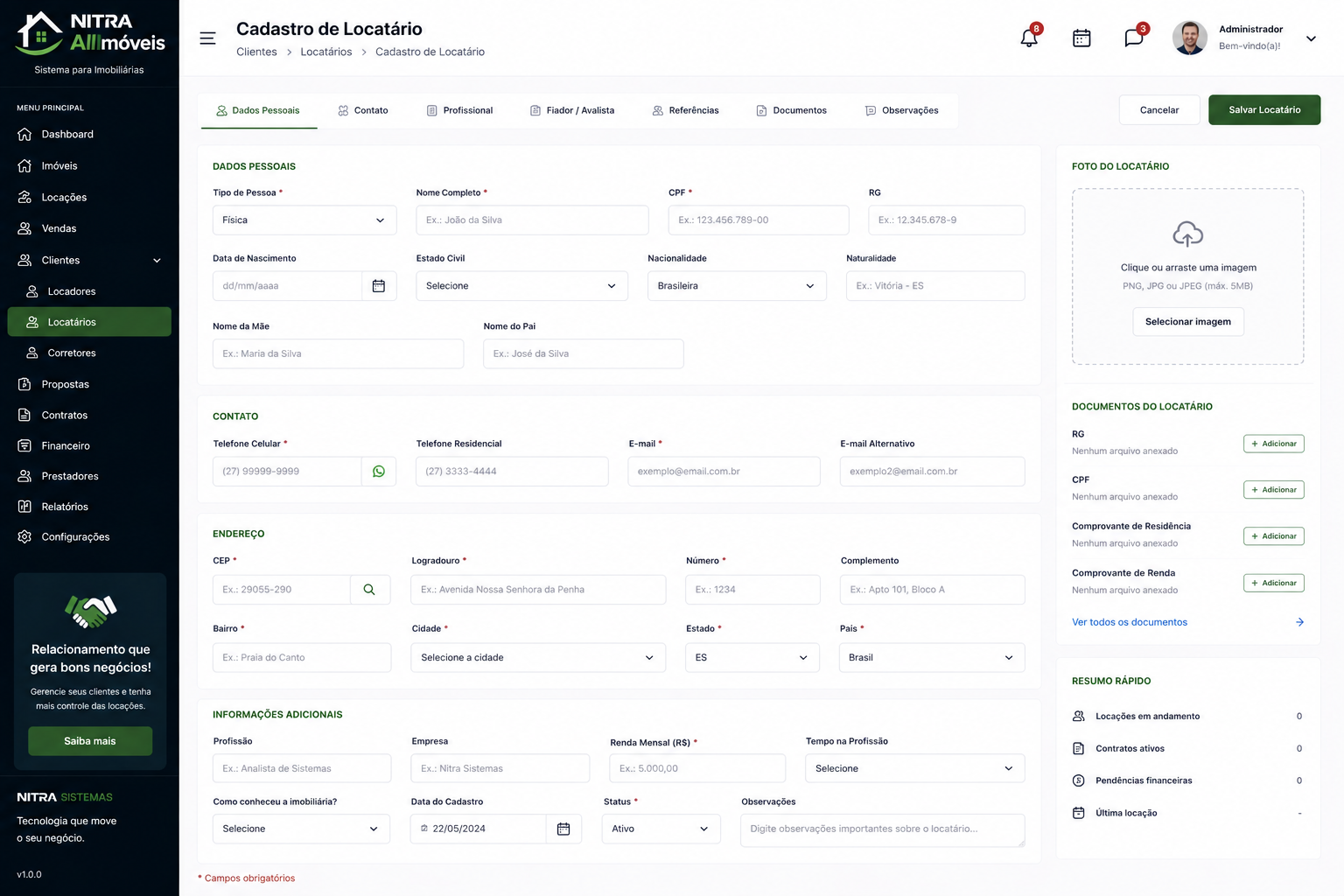The height and width of the screenshot is (896, 1344).
Task: Open the Selecione a cidade dropdown
Action: point(538,657)
